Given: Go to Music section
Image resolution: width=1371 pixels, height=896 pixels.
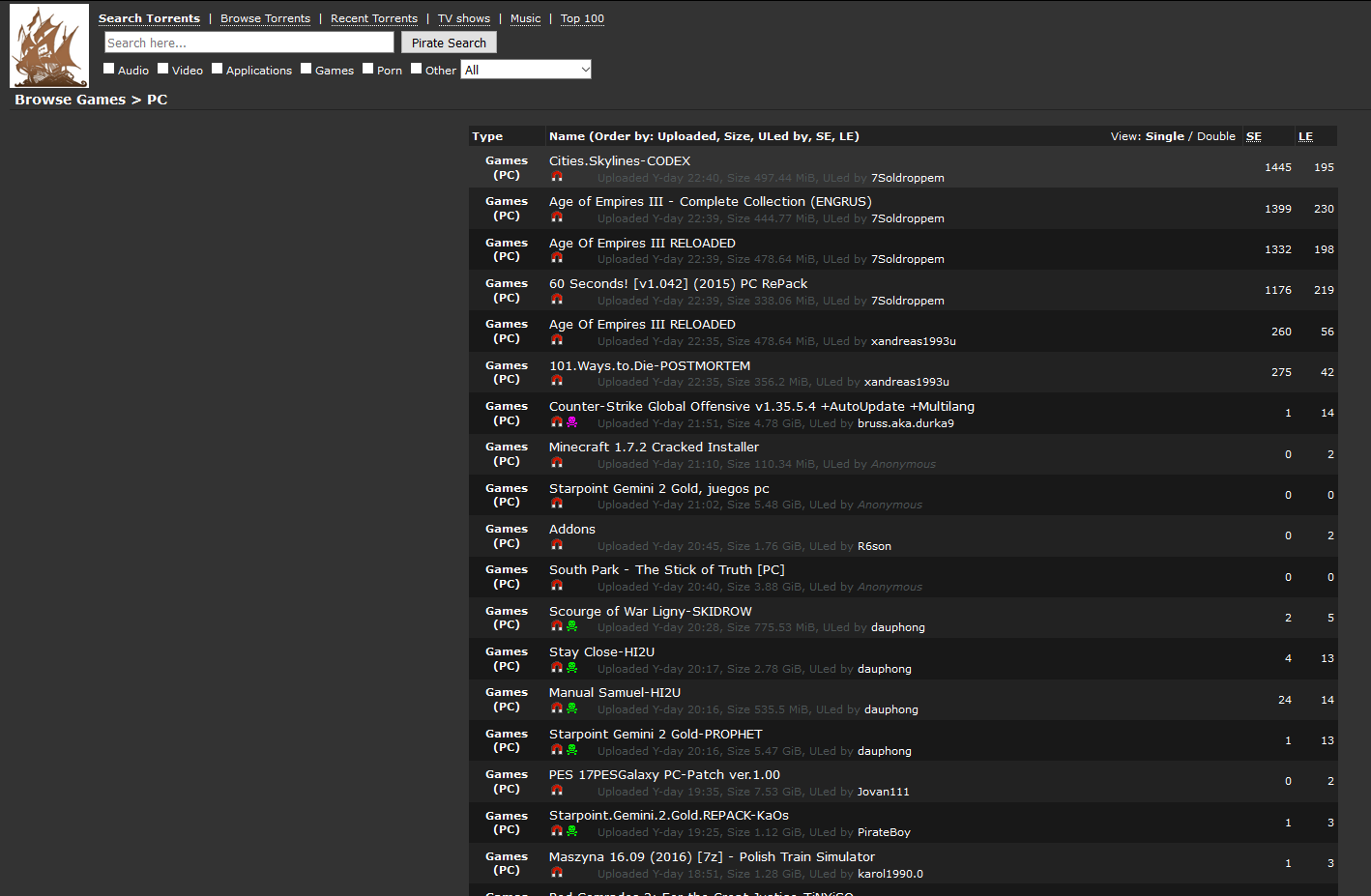Looking at the screenshot, I should [x=526, y=18].
